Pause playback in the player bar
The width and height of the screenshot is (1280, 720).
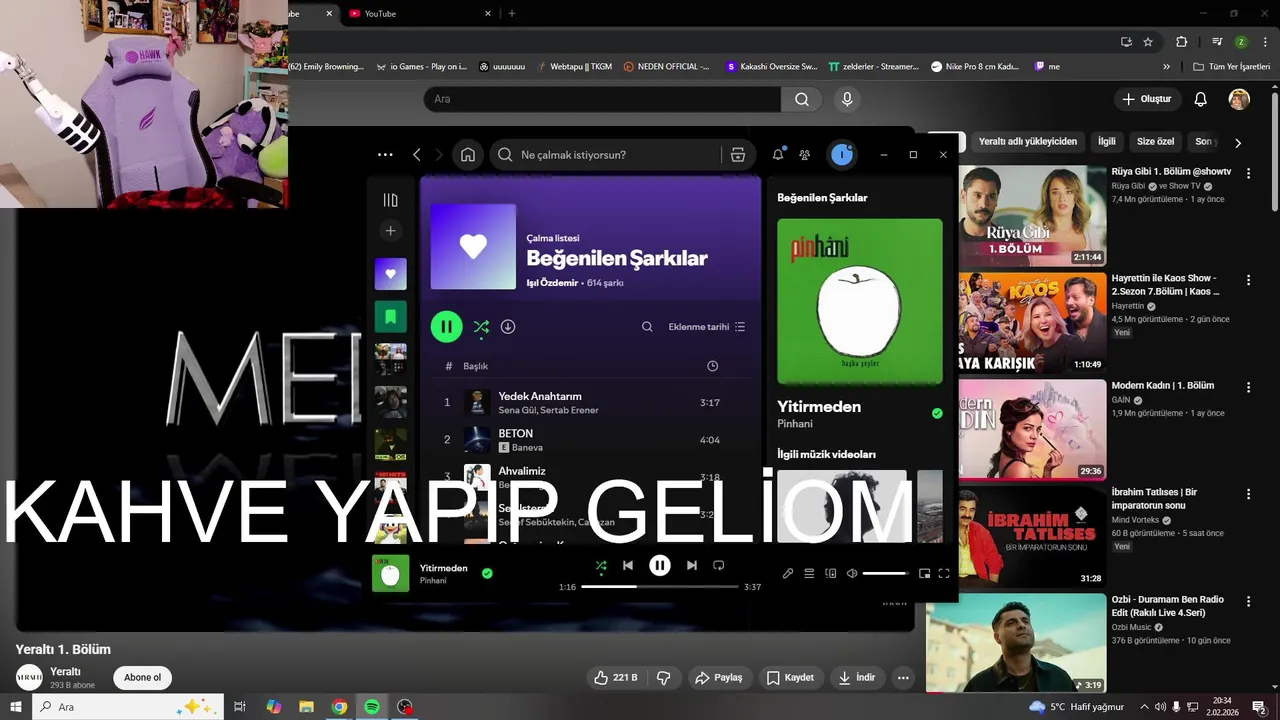(x=660, y=565)
